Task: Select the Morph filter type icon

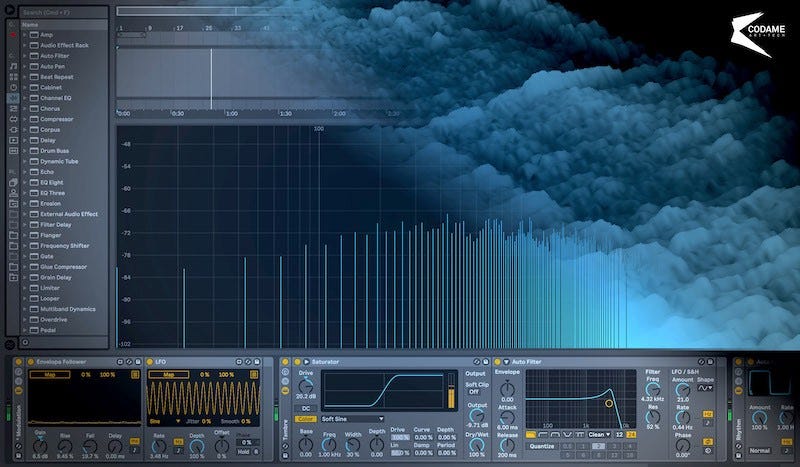Action: (x=580, y=434)
